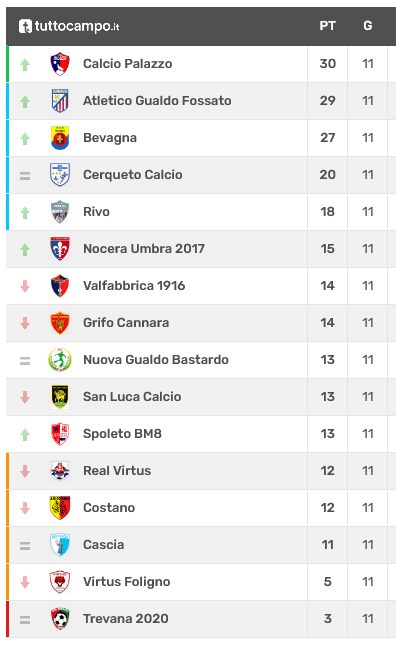Image resolution: width=396 pixels, height=652 pixels.
Task: Click the Calcio Palazzo team crest
Action: (60, 64)
